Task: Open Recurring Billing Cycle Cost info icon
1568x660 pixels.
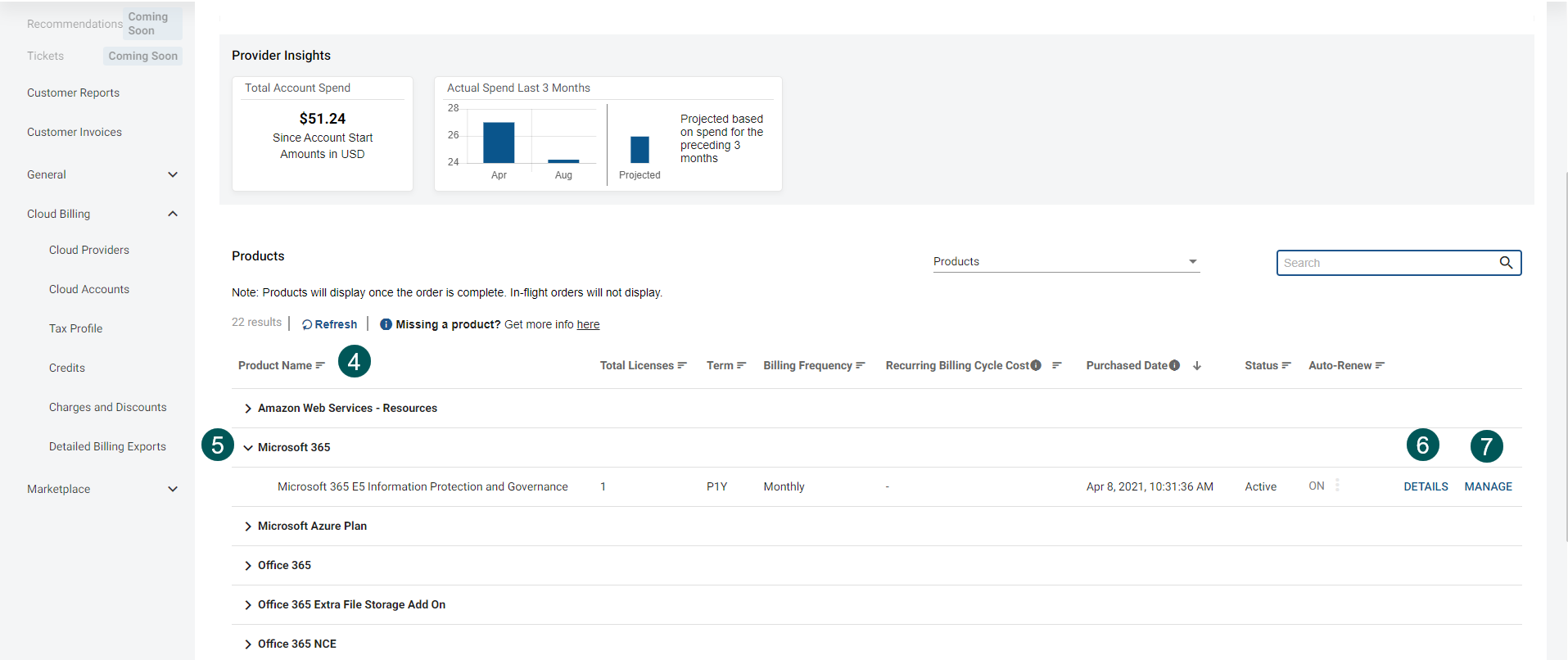Action: coord(1036,365)
